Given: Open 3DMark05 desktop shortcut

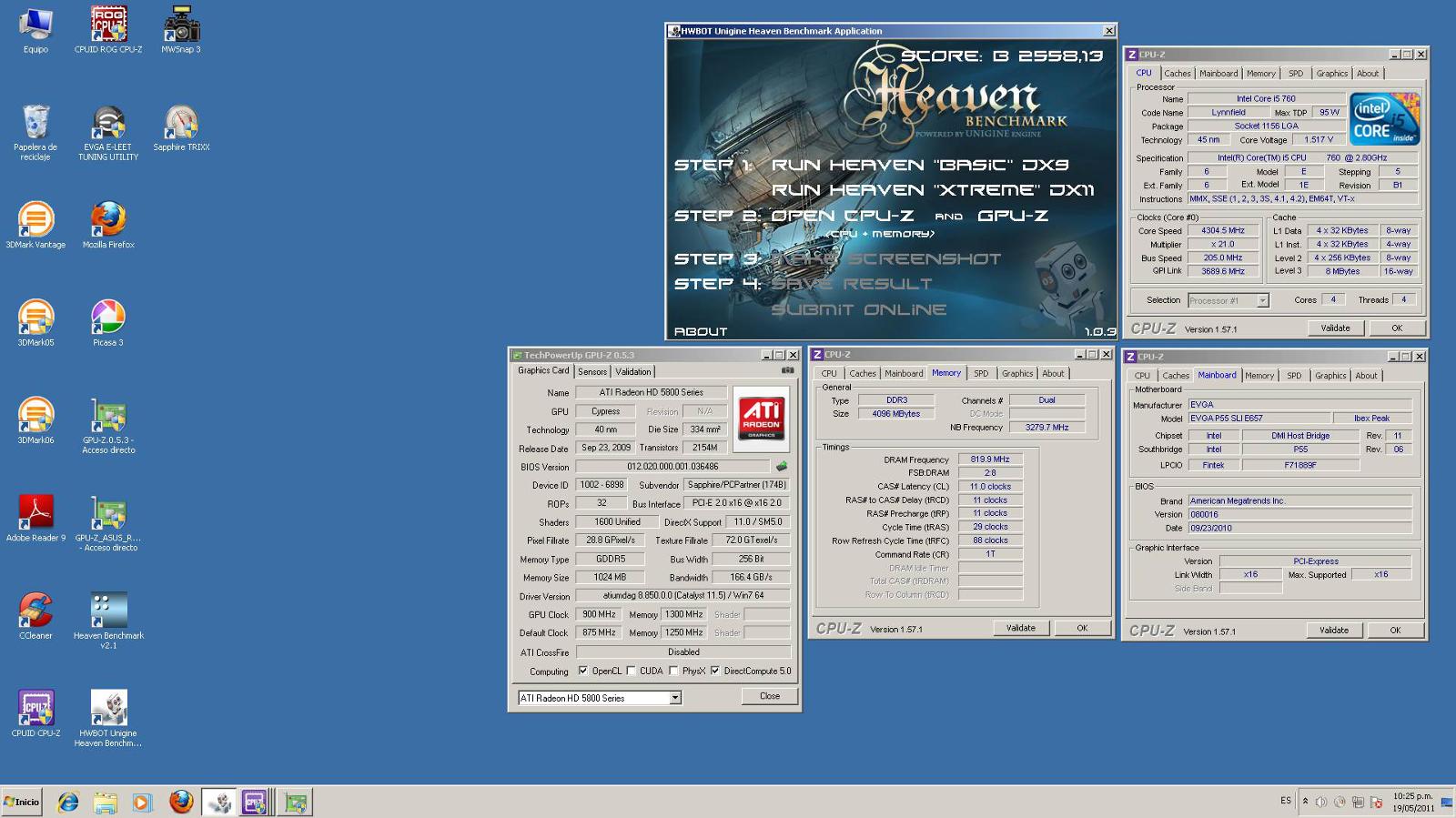Looking at the screenshot, I should click(x=35, y=323).
